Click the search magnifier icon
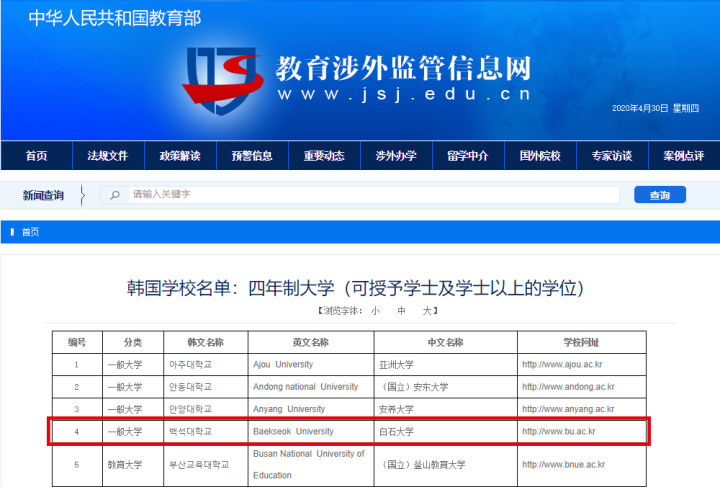This screenshot has width=720, height=487. 116,195
